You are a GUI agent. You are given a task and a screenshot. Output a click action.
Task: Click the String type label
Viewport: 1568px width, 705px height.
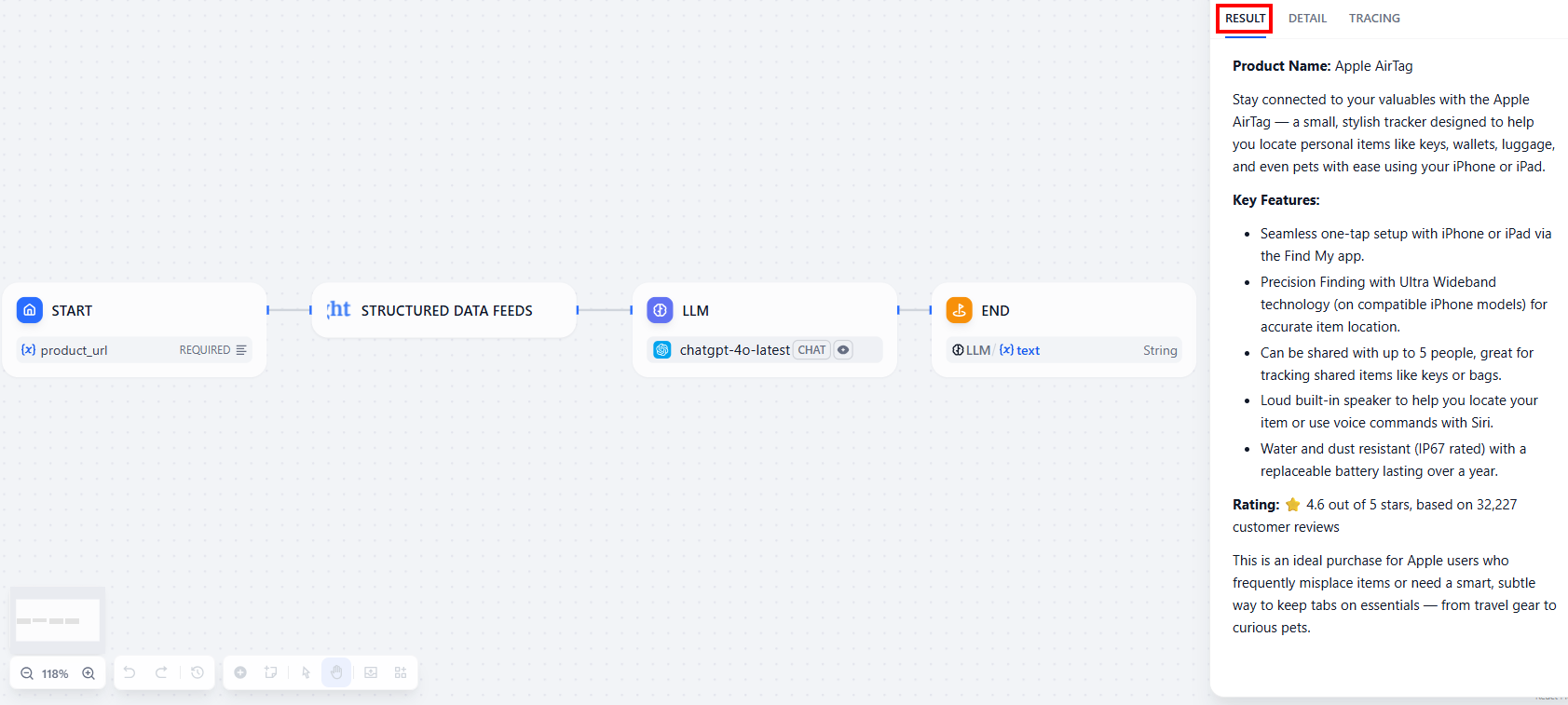click(x=1160, y=351)
